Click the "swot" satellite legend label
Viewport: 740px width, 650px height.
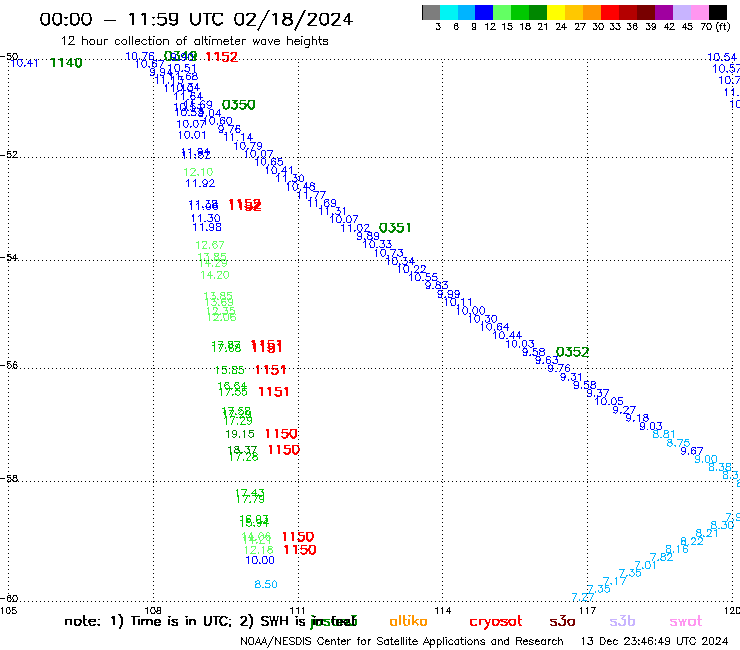pos(685,622)
